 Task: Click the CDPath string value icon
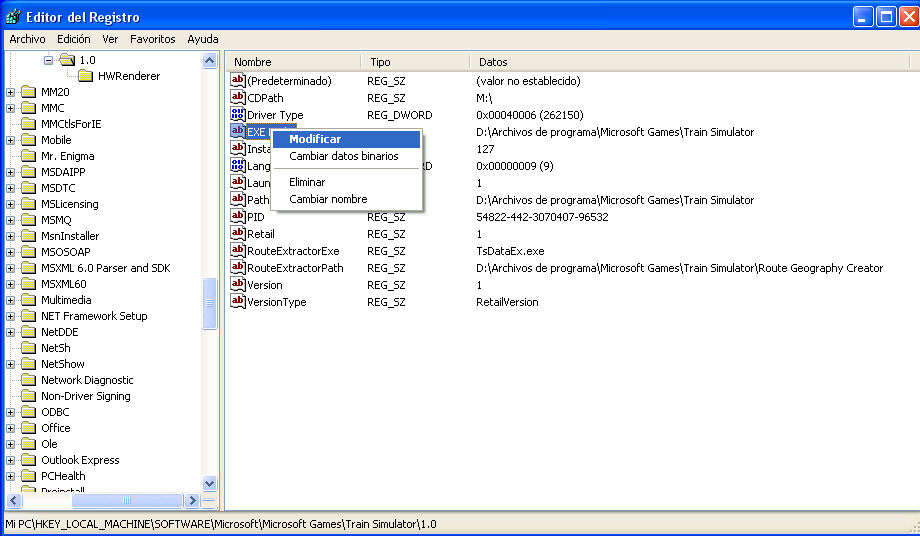(238, 98)
